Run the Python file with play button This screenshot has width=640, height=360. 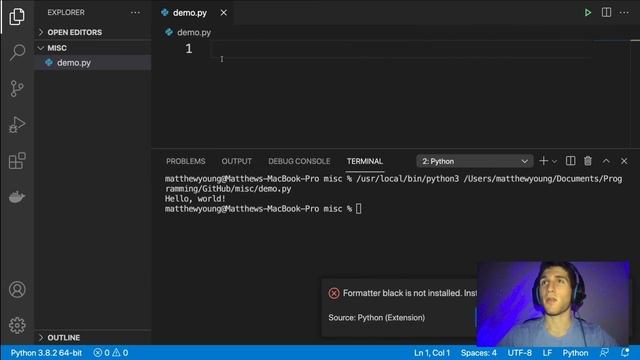coord(588,13)
